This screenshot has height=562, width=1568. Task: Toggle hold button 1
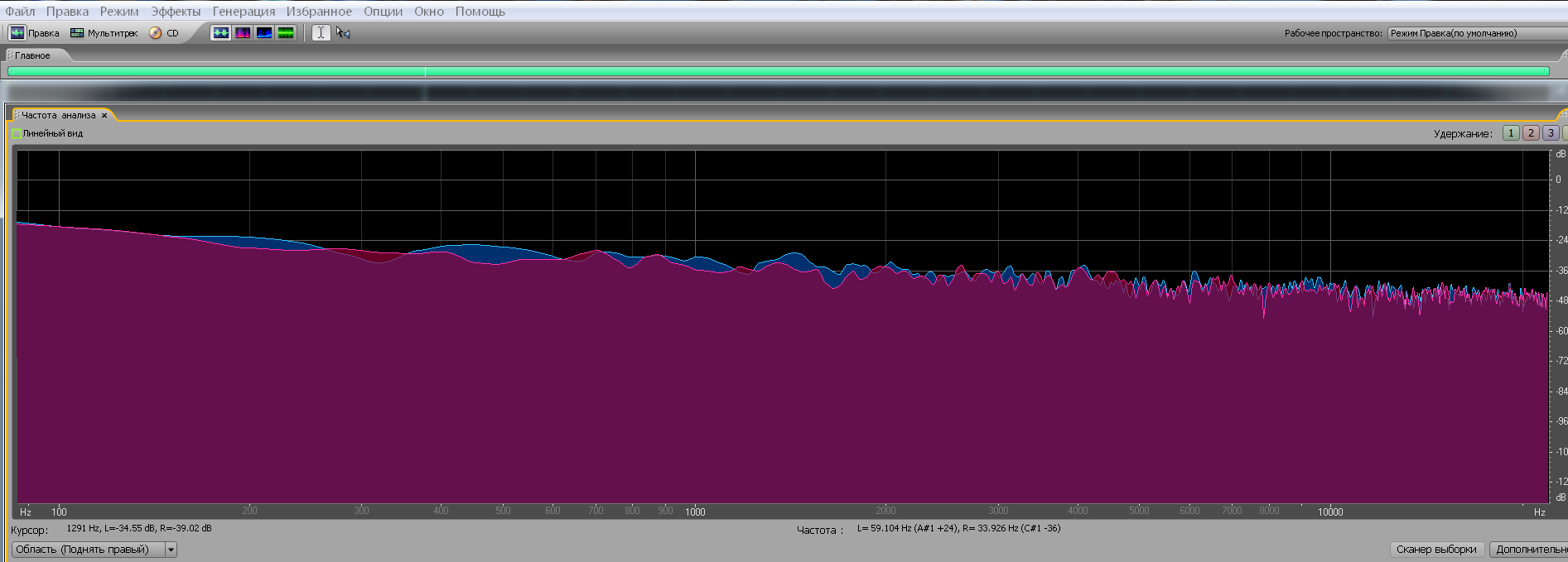(x=1511, y=133)
